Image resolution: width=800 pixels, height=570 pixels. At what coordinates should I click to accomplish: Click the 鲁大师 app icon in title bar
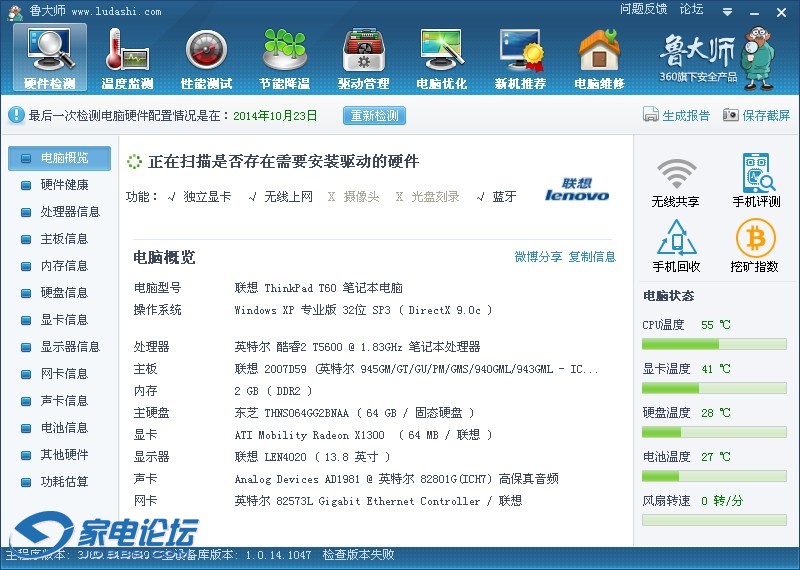[x=15, y=12]
